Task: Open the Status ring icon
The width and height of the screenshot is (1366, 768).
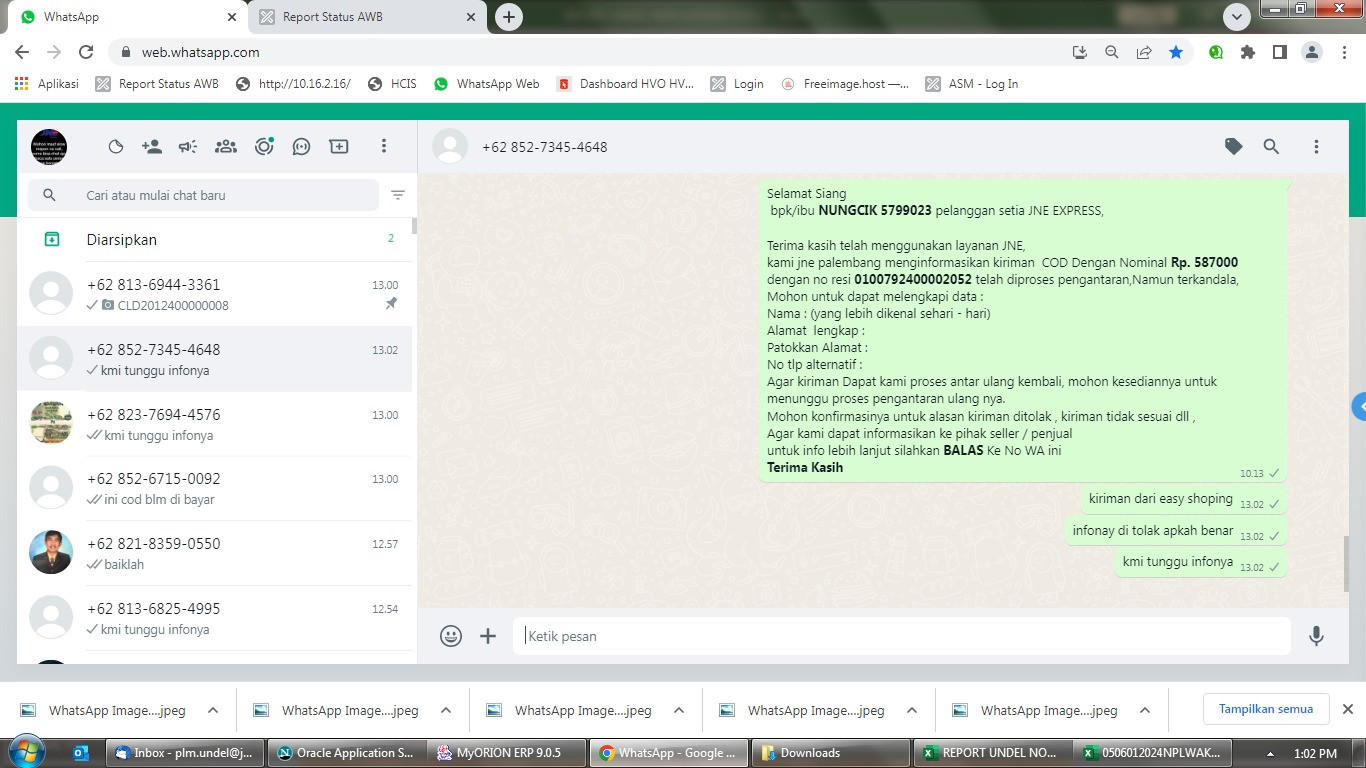Action: pos(264,147)
